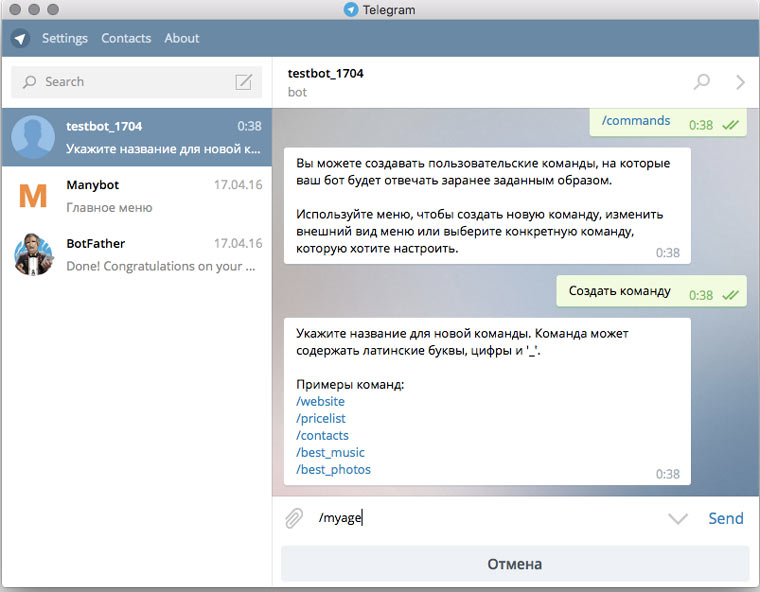Click the /commands link in sent message
Image resolution: width=760 pixels, height=592 pixels.
pyautogui.click(x=635, y=120)
